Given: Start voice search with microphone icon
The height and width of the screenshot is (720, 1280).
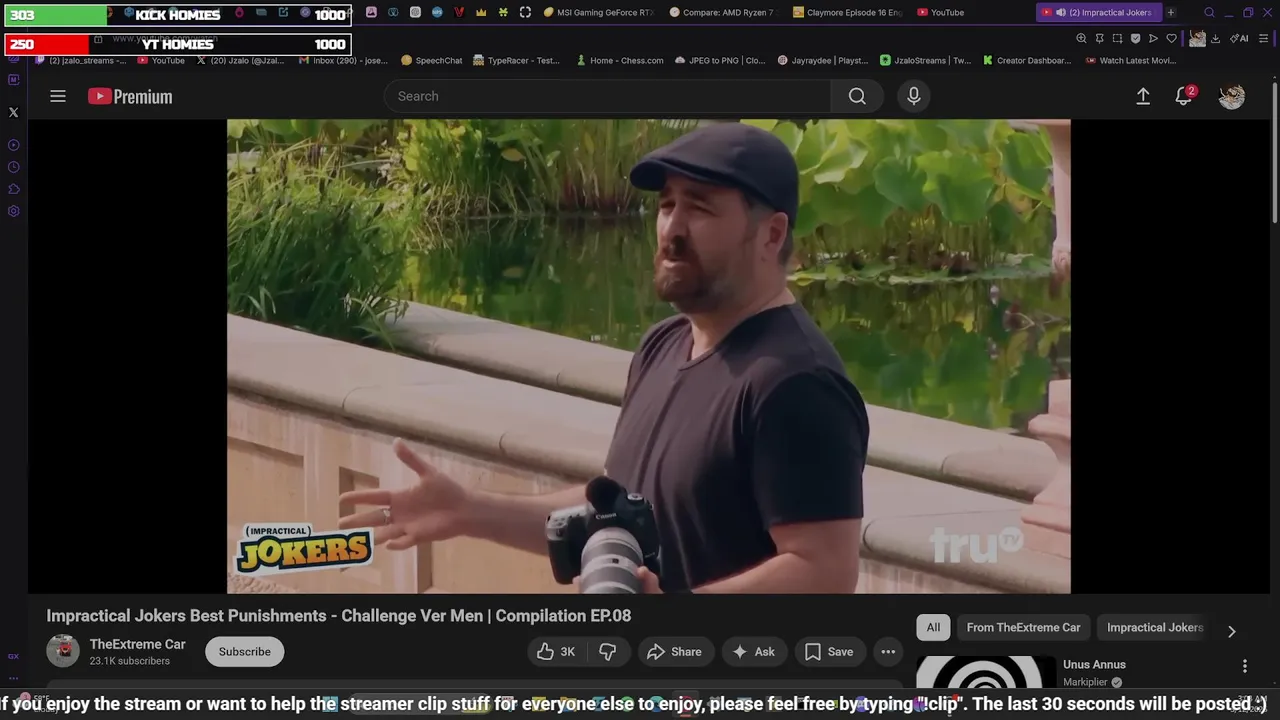Looking at the screenshot, I should [x=913, y=96].
